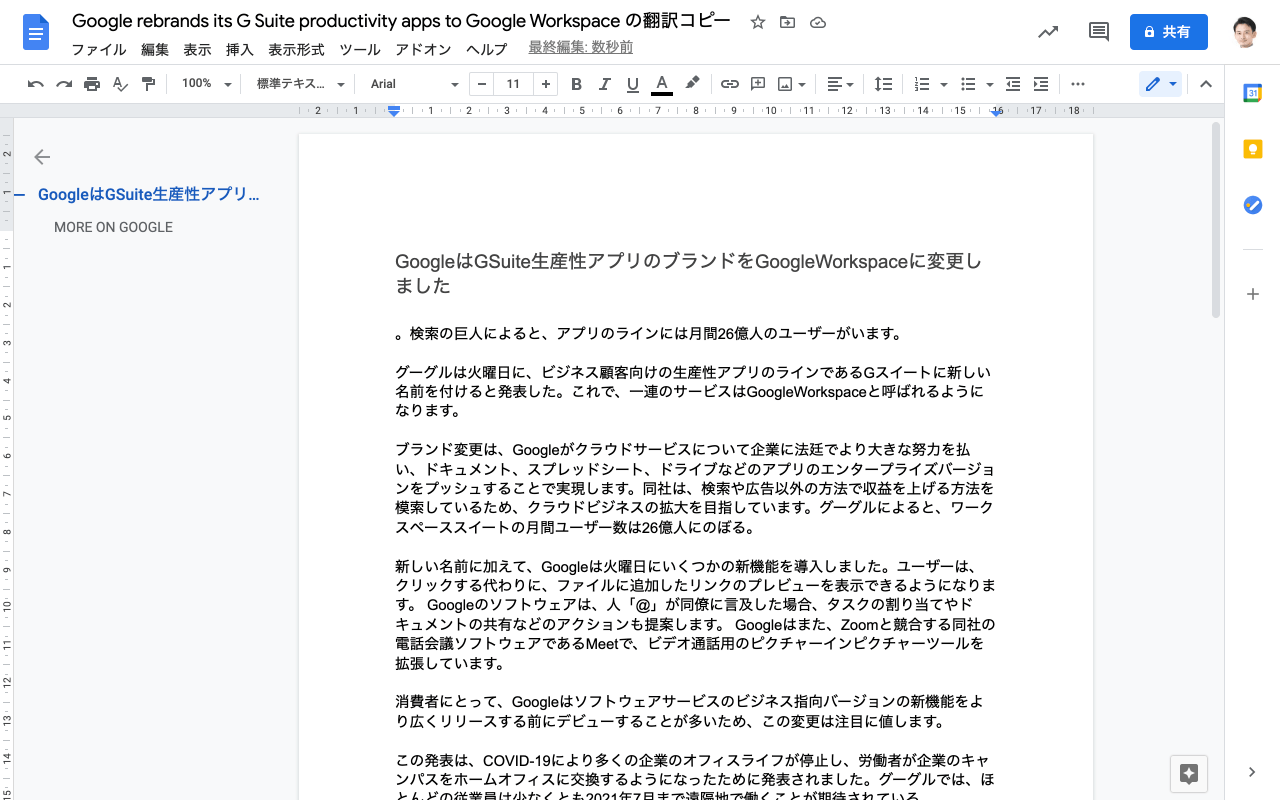
Task: Open numbered list style dropdown arrow
Action: (x=944, y=84)
